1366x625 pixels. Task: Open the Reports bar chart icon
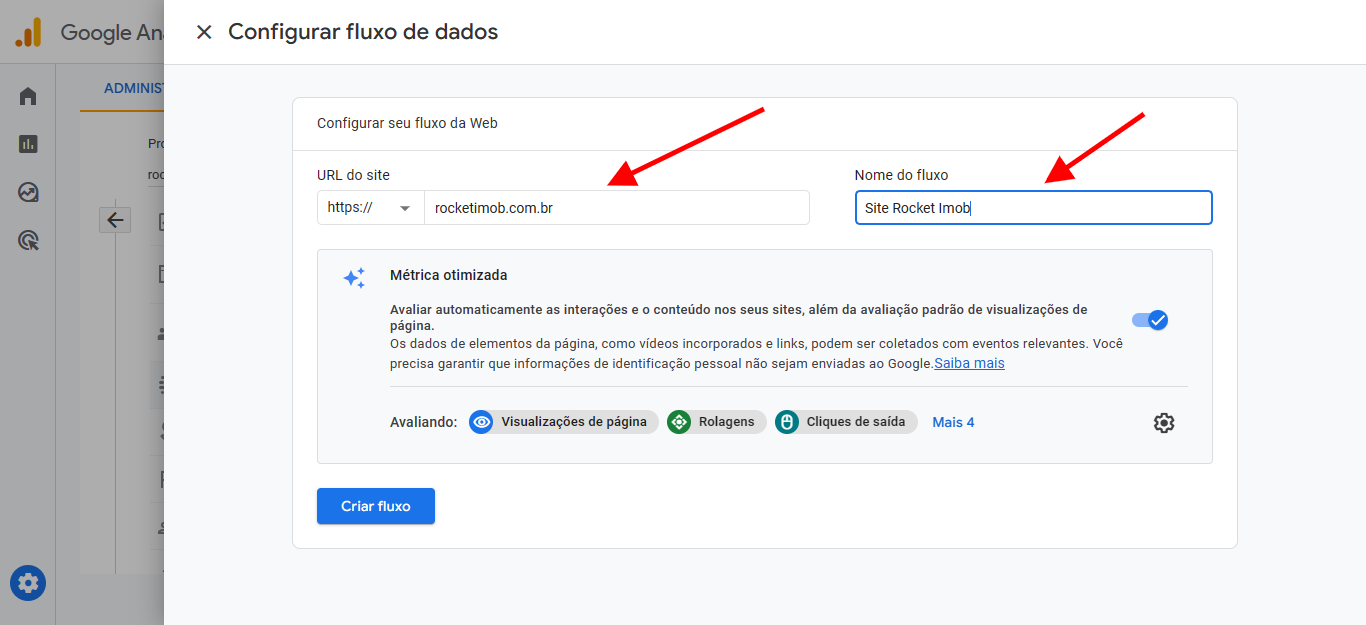pos(28,144)
